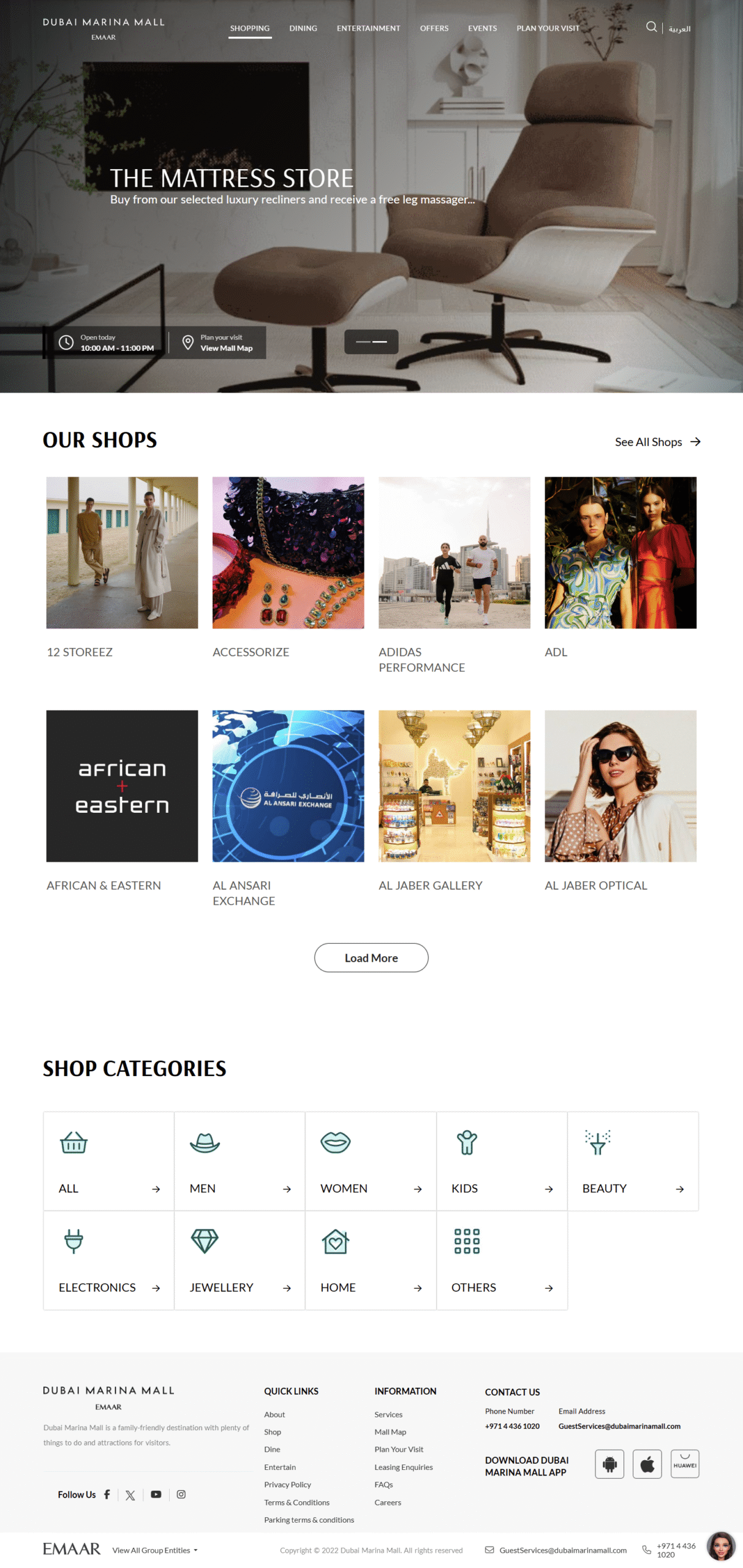Open the Dining menu item

(x=303, y=28)
